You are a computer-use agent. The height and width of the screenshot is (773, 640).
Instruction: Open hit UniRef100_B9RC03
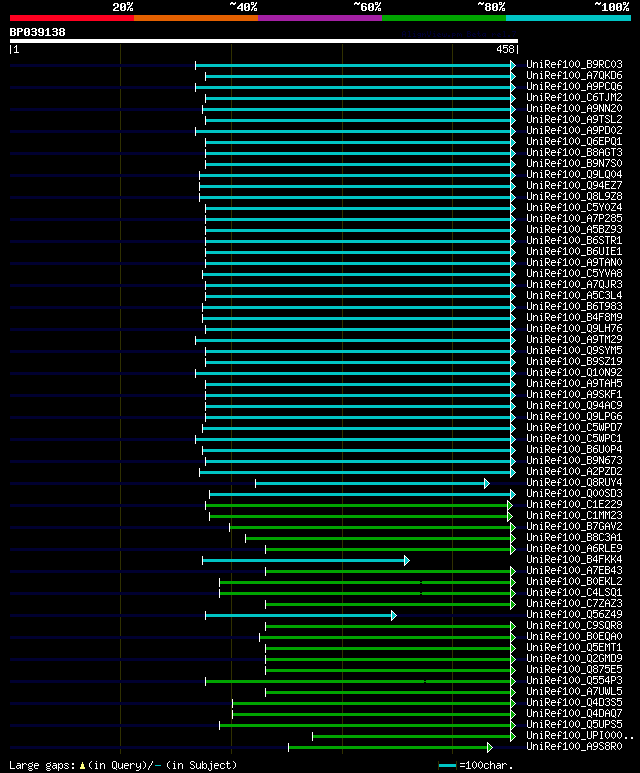pyautogui.click(x=574, y=65)
